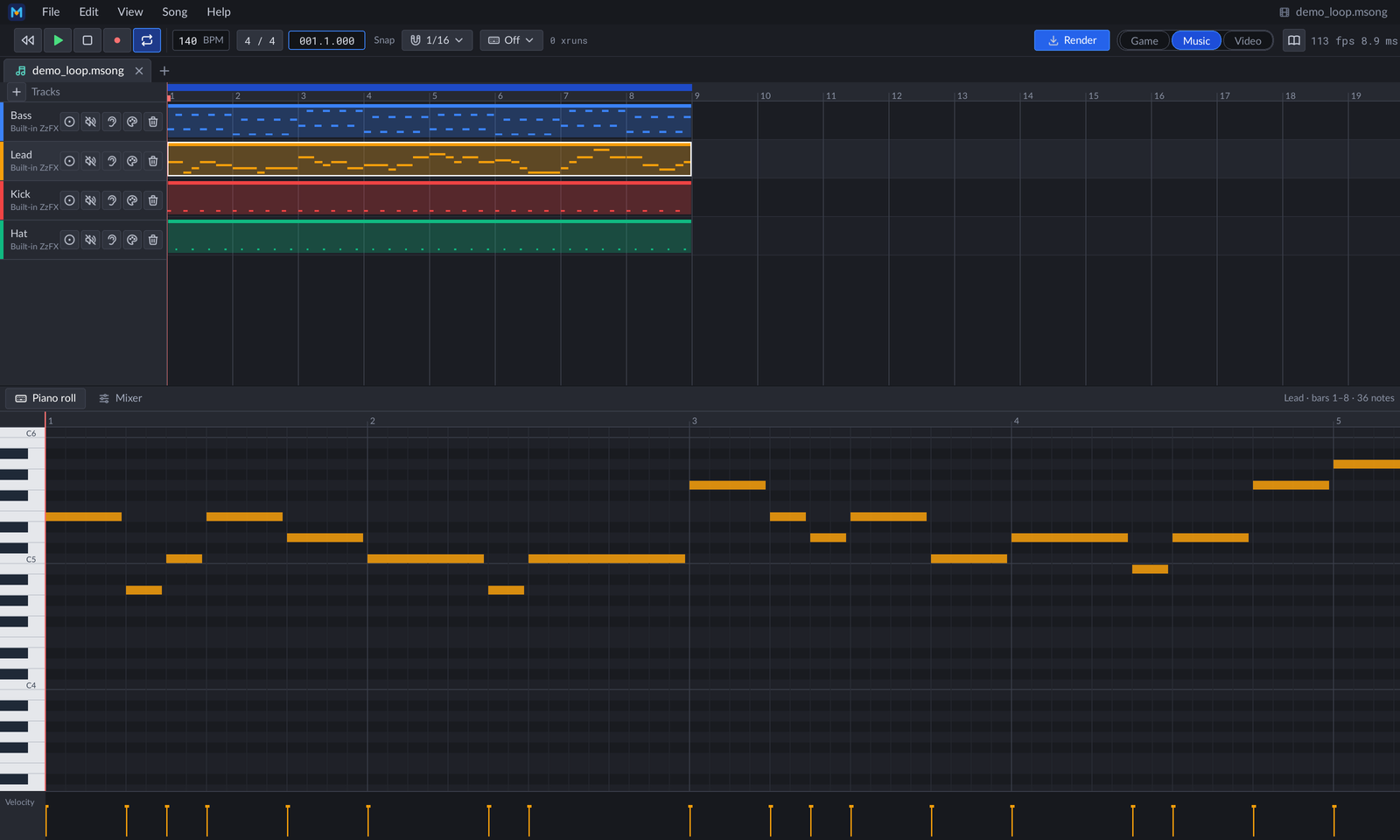This screenshot has height=840, width=1400.
Task: Delete the Bass track
Action: click(153, 122)
